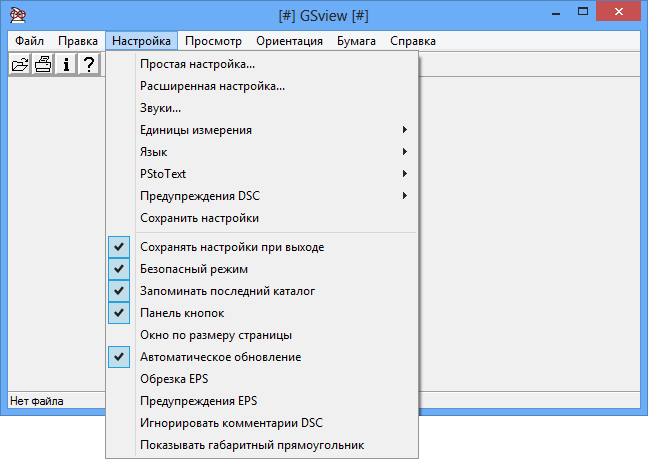Expand the Единицы измерения submenu
The height and width of the screenshot is (459, 648).
pos(196,130)
